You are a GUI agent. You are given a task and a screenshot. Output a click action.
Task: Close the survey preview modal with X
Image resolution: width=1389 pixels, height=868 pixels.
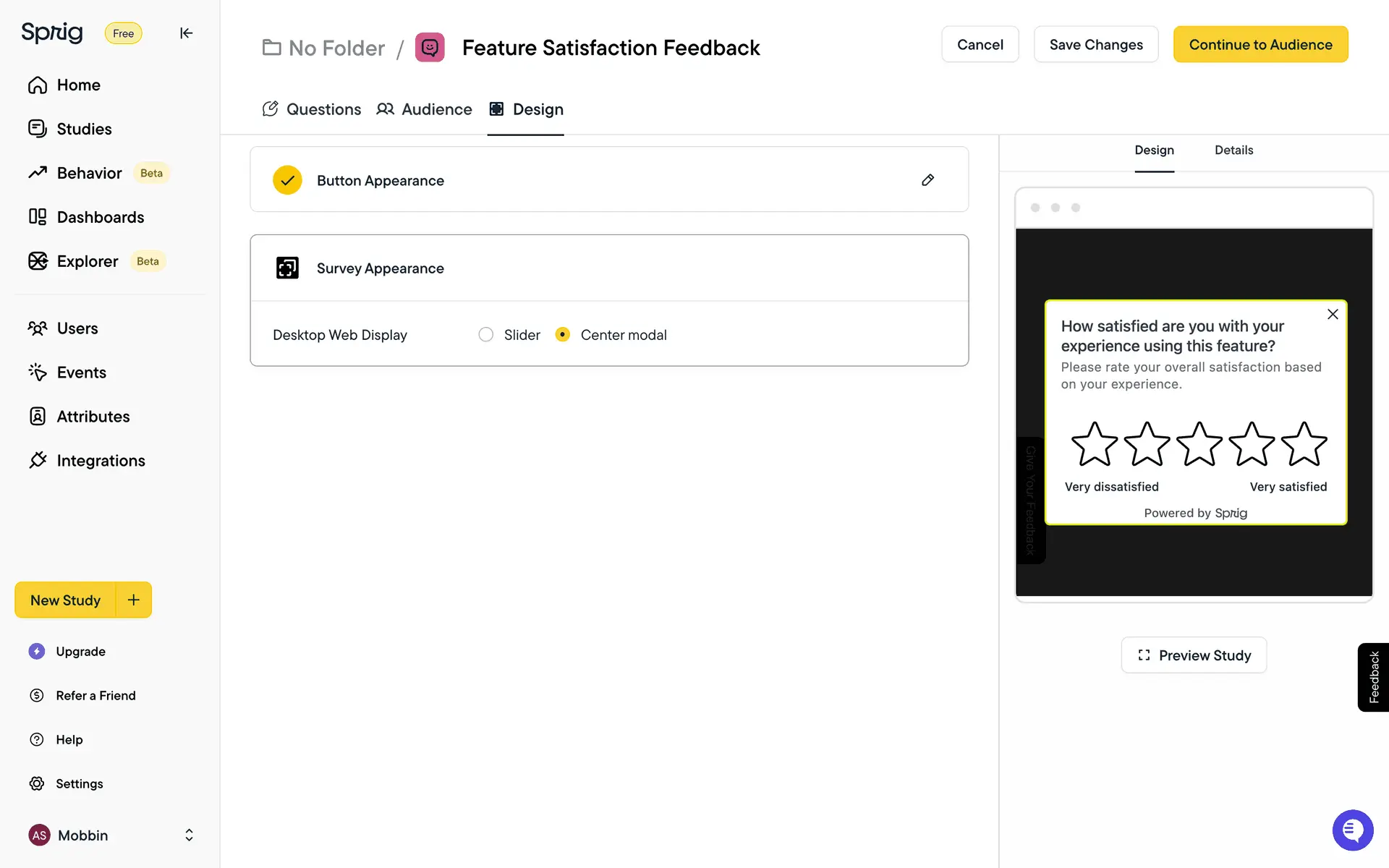pyautogui.click(x=1333, y=315)
